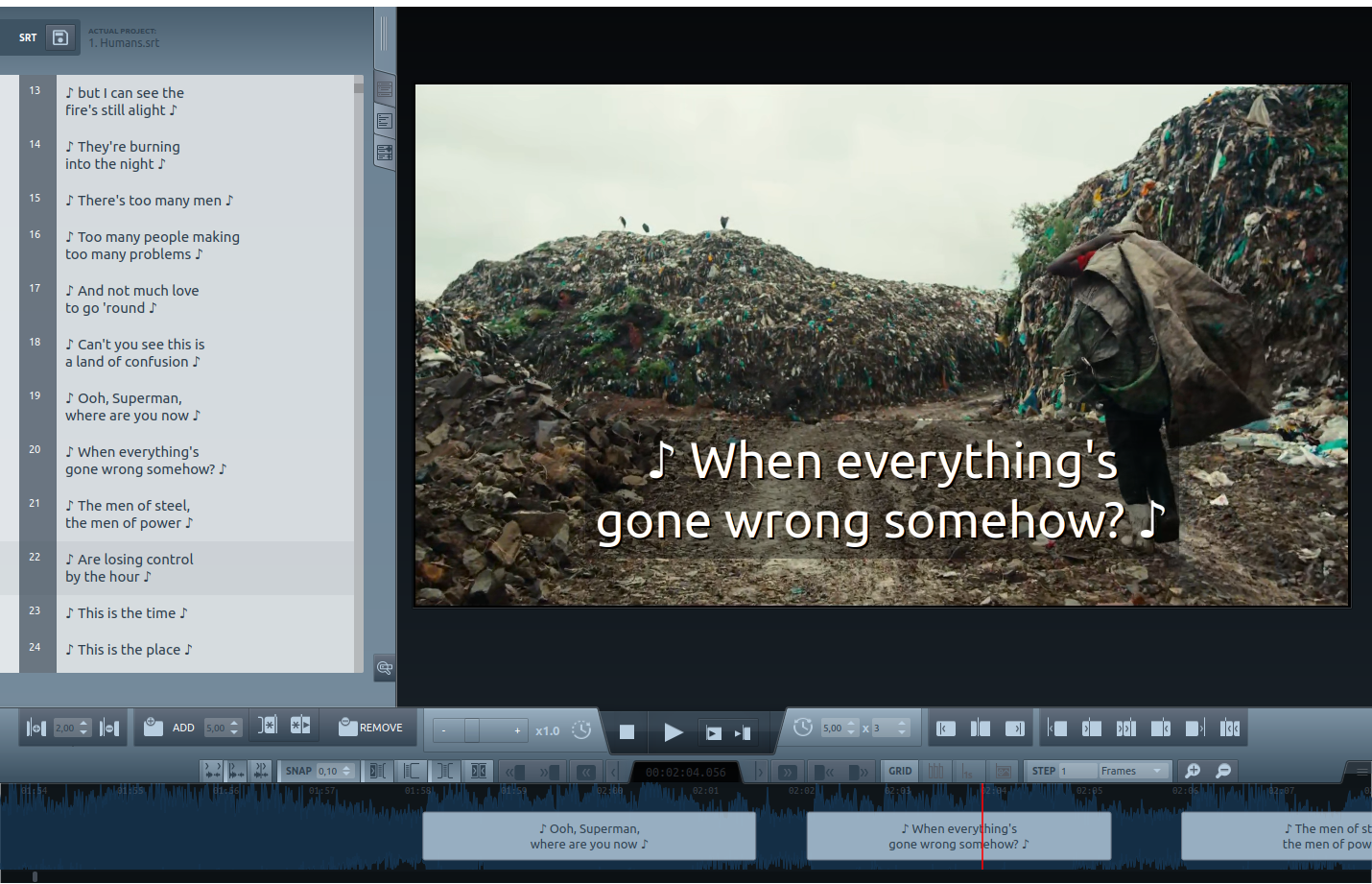
Task: Click the split subtitle at cursor icon
Action: coord(981,729)
